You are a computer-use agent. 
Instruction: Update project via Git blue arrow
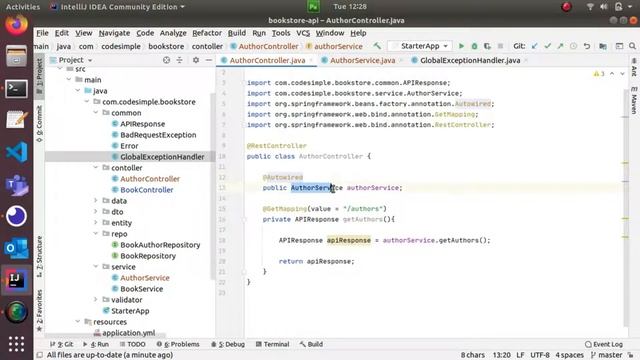pyautogui.click(x=534, y=46)
